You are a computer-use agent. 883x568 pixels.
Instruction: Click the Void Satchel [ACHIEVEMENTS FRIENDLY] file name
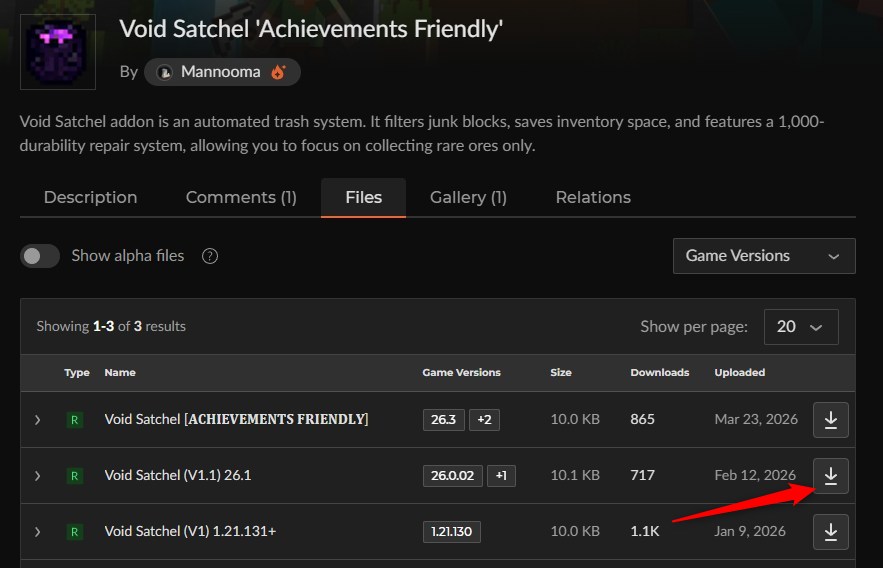click(237, 419)
